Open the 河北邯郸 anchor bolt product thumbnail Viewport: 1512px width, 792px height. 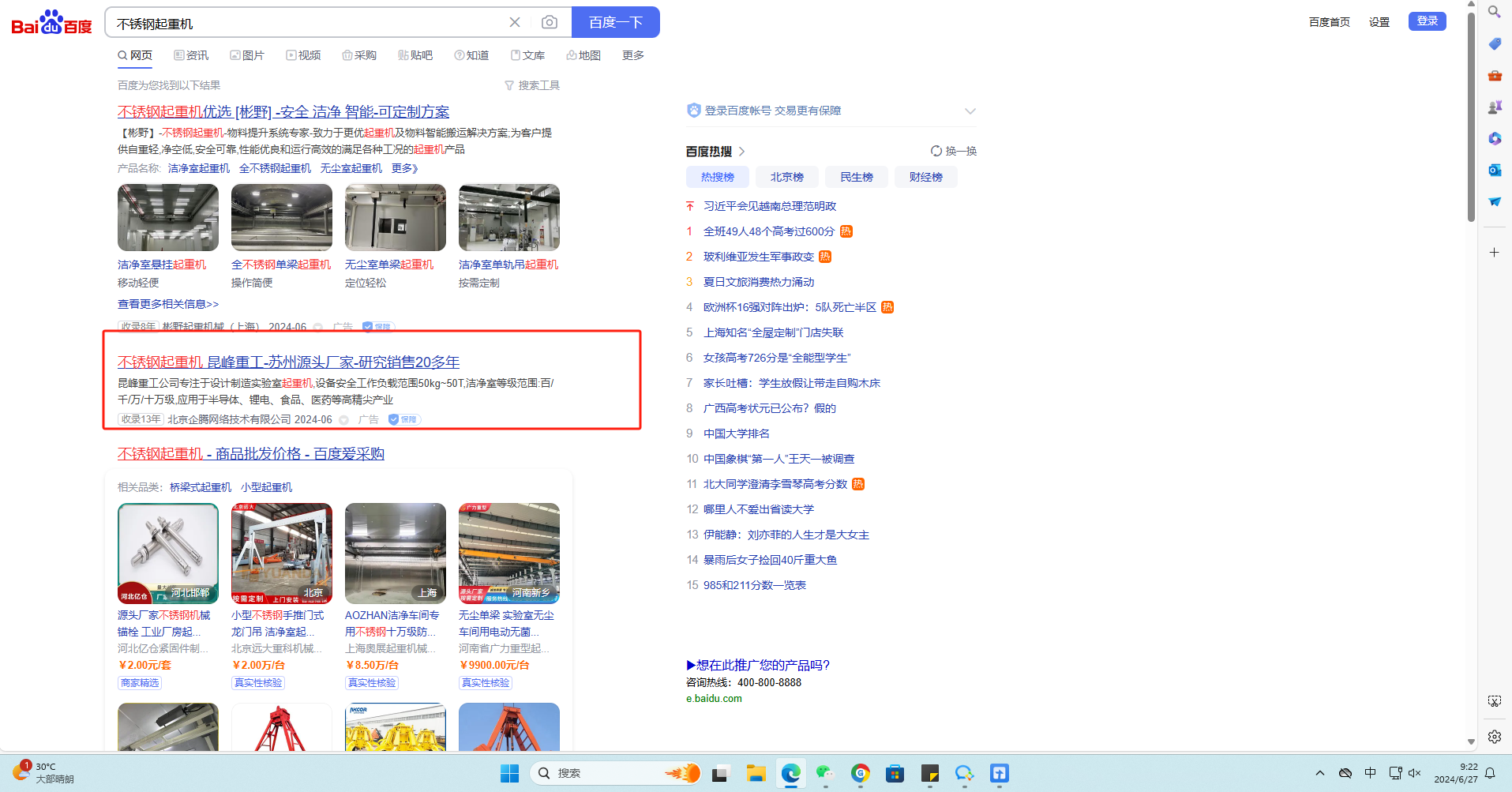tap(168, 554)
